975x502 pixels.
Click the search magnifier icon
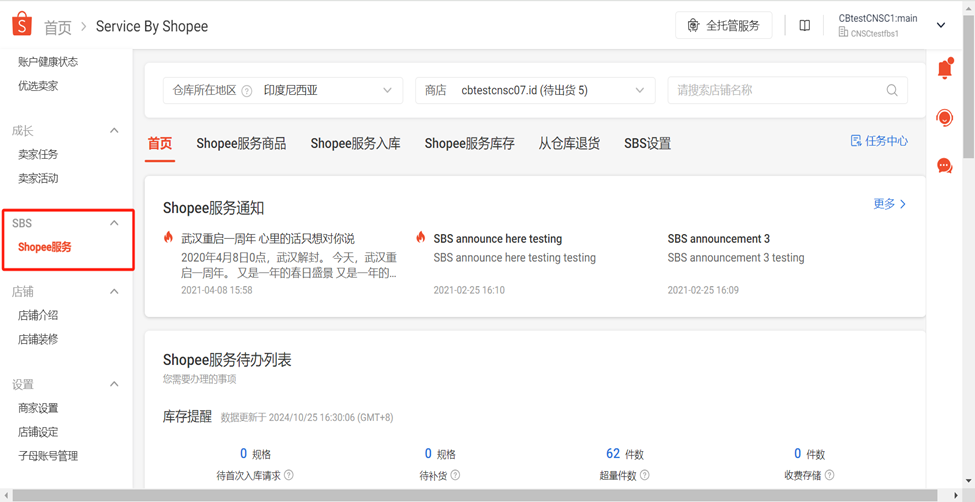(891, 90)
